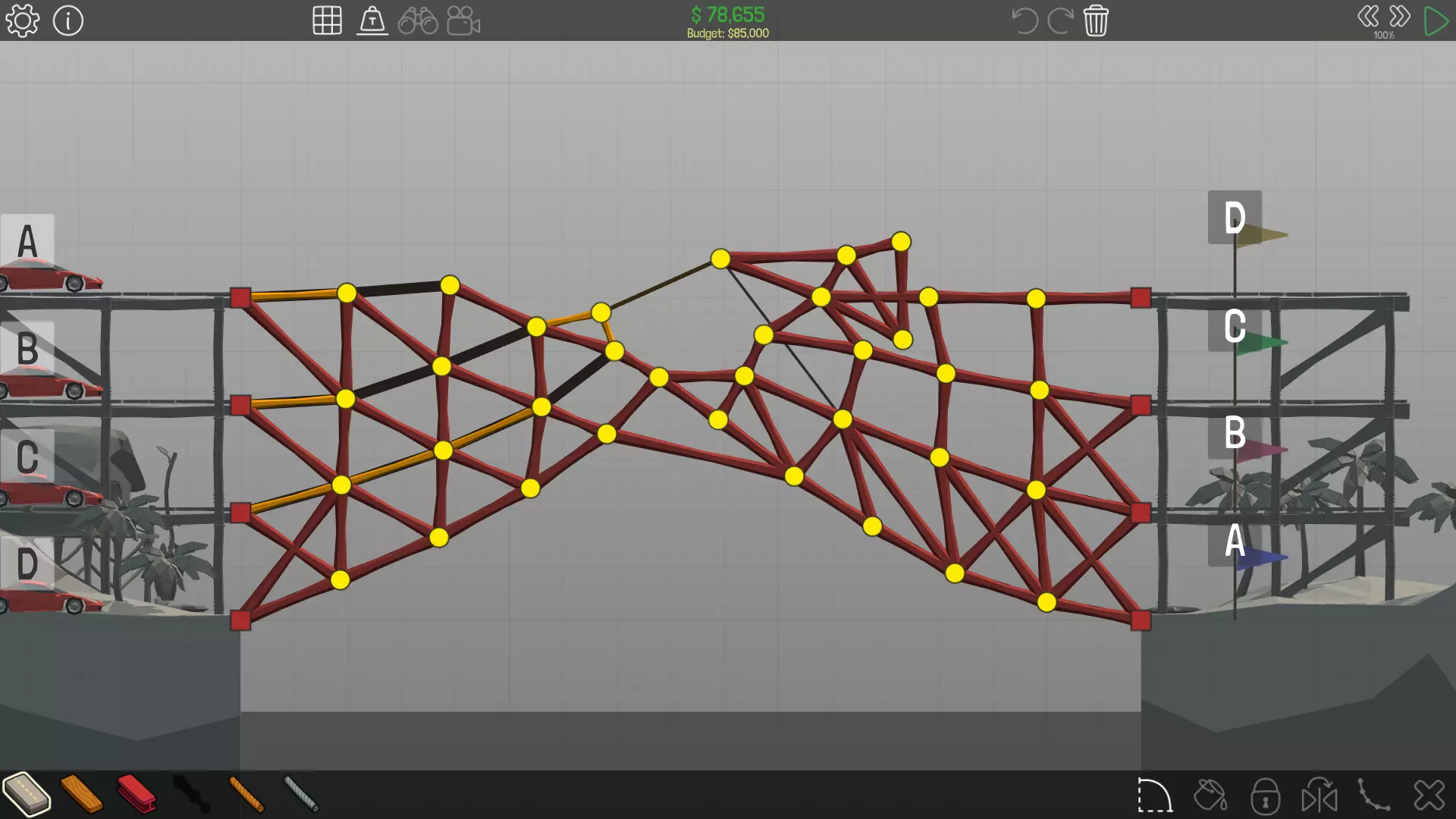This screenshot has height=819, width=1456.
Task: Select the steel cable material
Action: tap(301, 794)
